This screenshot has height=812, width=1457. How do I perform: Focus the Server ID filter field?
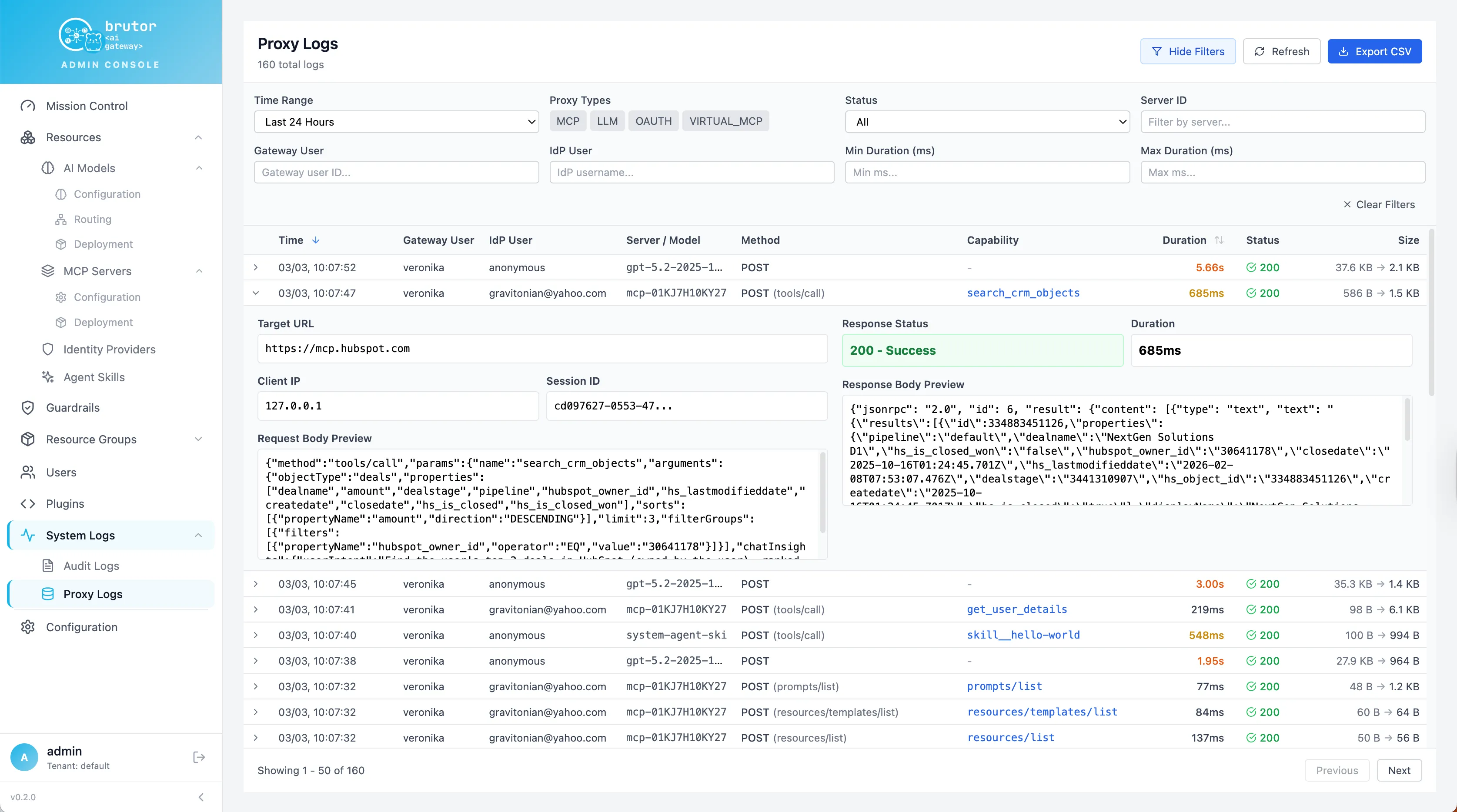pos(1282,122)
